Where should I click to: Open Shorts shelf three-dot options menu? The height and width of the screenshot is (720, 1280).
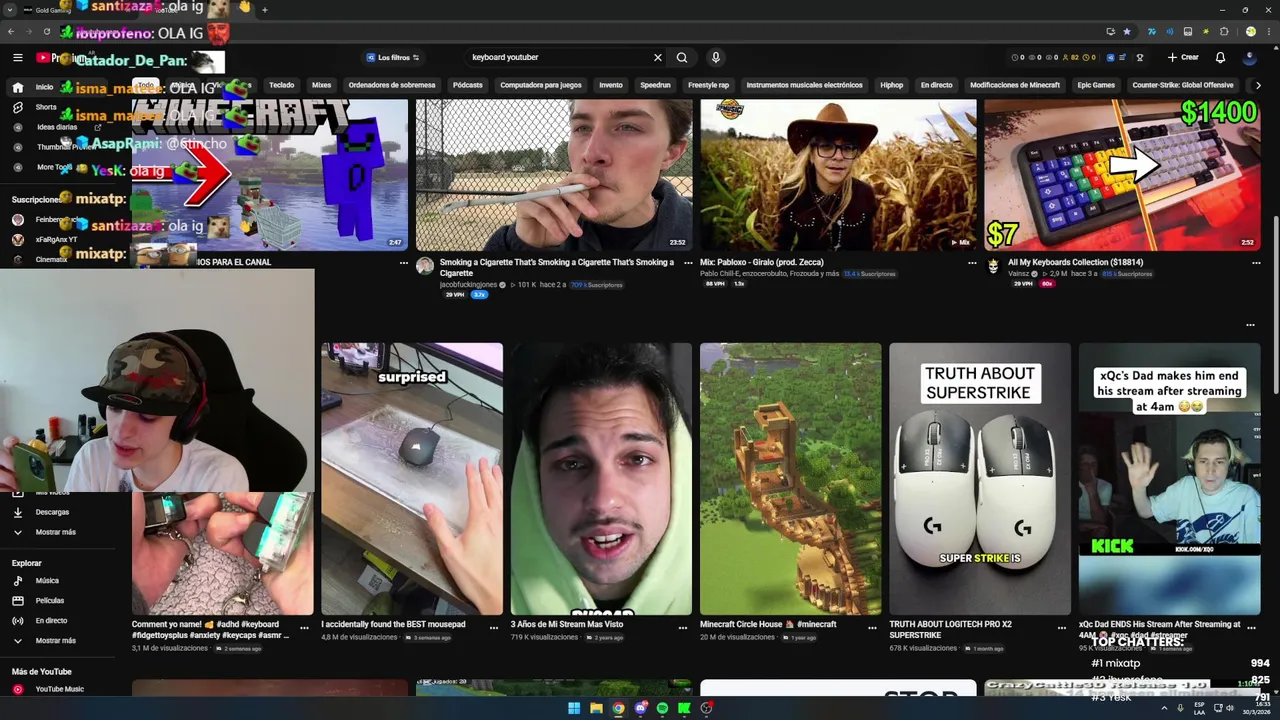[1250, 325]
